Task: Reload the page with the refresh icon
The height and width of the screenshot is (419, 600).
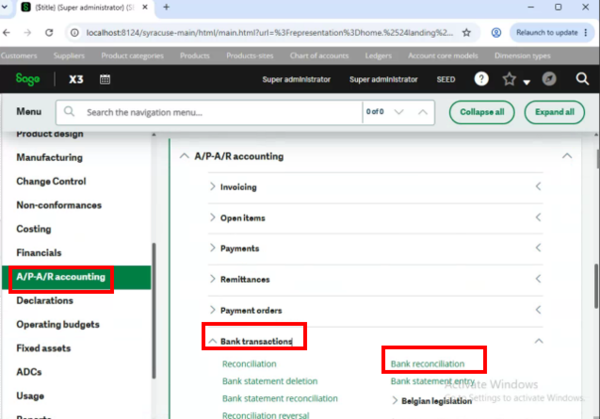Action: (x=49, y=33)
